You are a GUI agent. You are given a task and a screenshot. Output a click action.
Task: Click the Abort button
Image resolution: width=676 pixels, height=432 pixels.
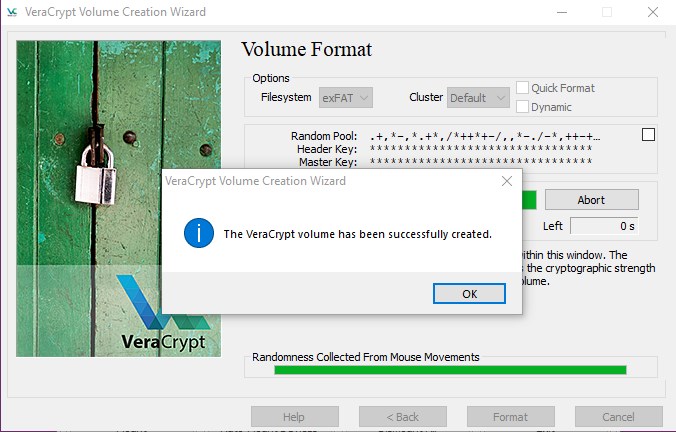[592, 200]
